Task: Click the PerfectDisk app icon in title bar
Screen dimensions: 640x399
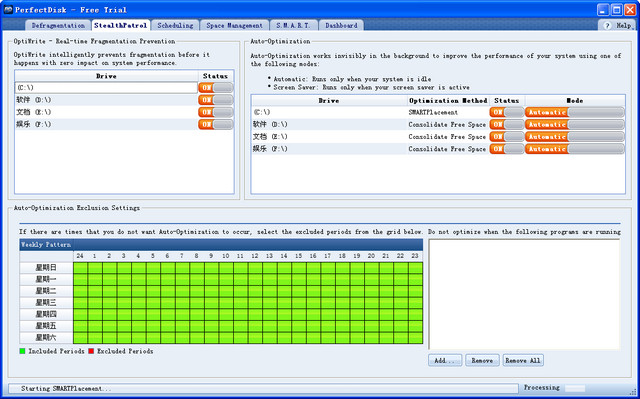Action: 8,10
